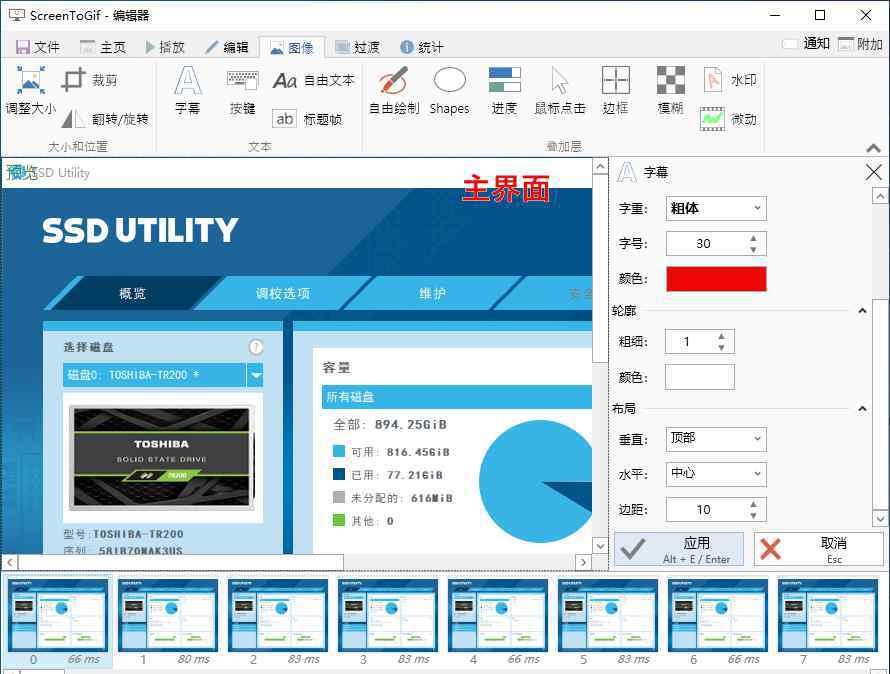The width and height of the screenshot is (890, 674).
Task: Switch to the 播放 tab
Action: [x=165, y=47]
